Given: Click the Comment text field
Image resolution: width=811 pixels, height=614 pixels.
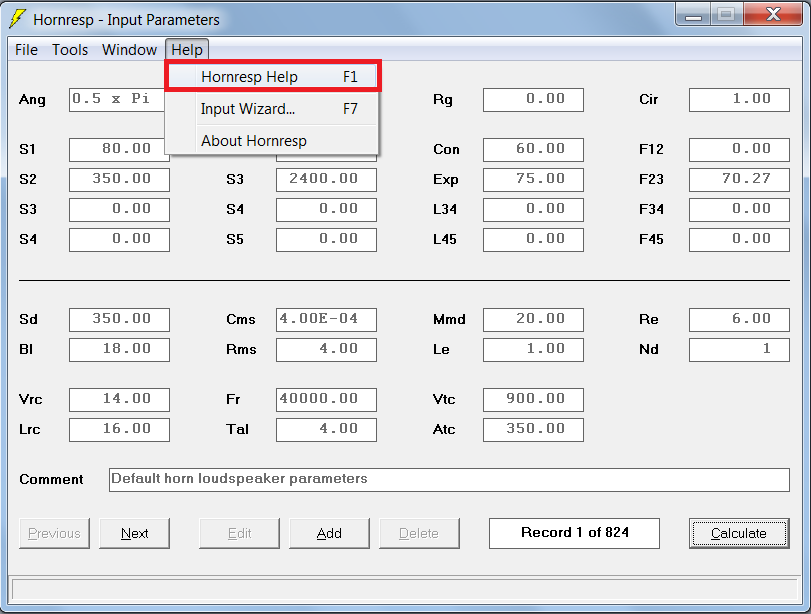Looking at the screenshot, I should (449, 480).
